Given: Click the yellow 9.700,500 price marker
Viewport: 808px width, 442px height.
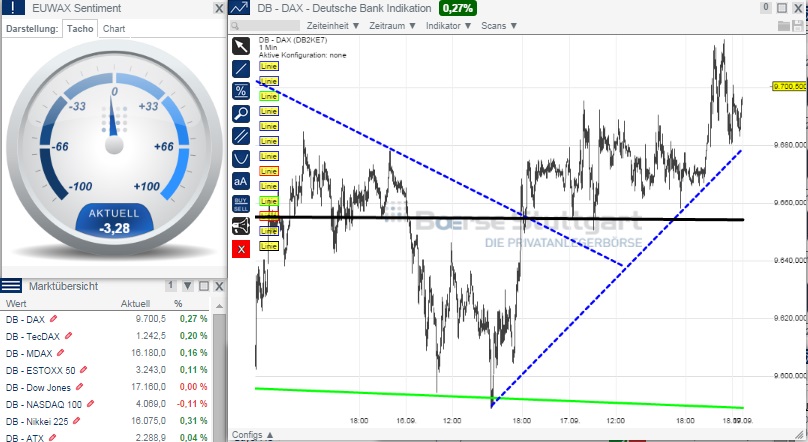Looking at the screenshot, I should pyautogui.click(x=789, y=86).
